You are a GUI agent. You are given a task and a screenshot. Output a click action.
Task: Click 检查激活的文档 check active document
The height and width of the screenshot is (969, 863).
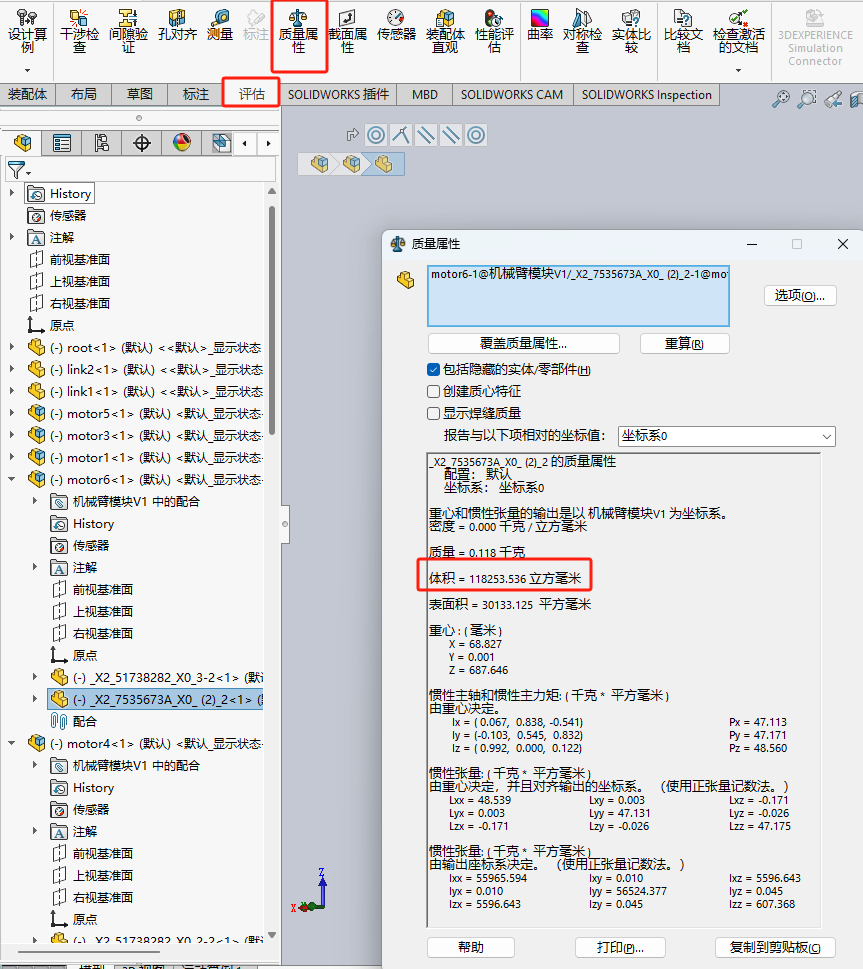(738, 32)
